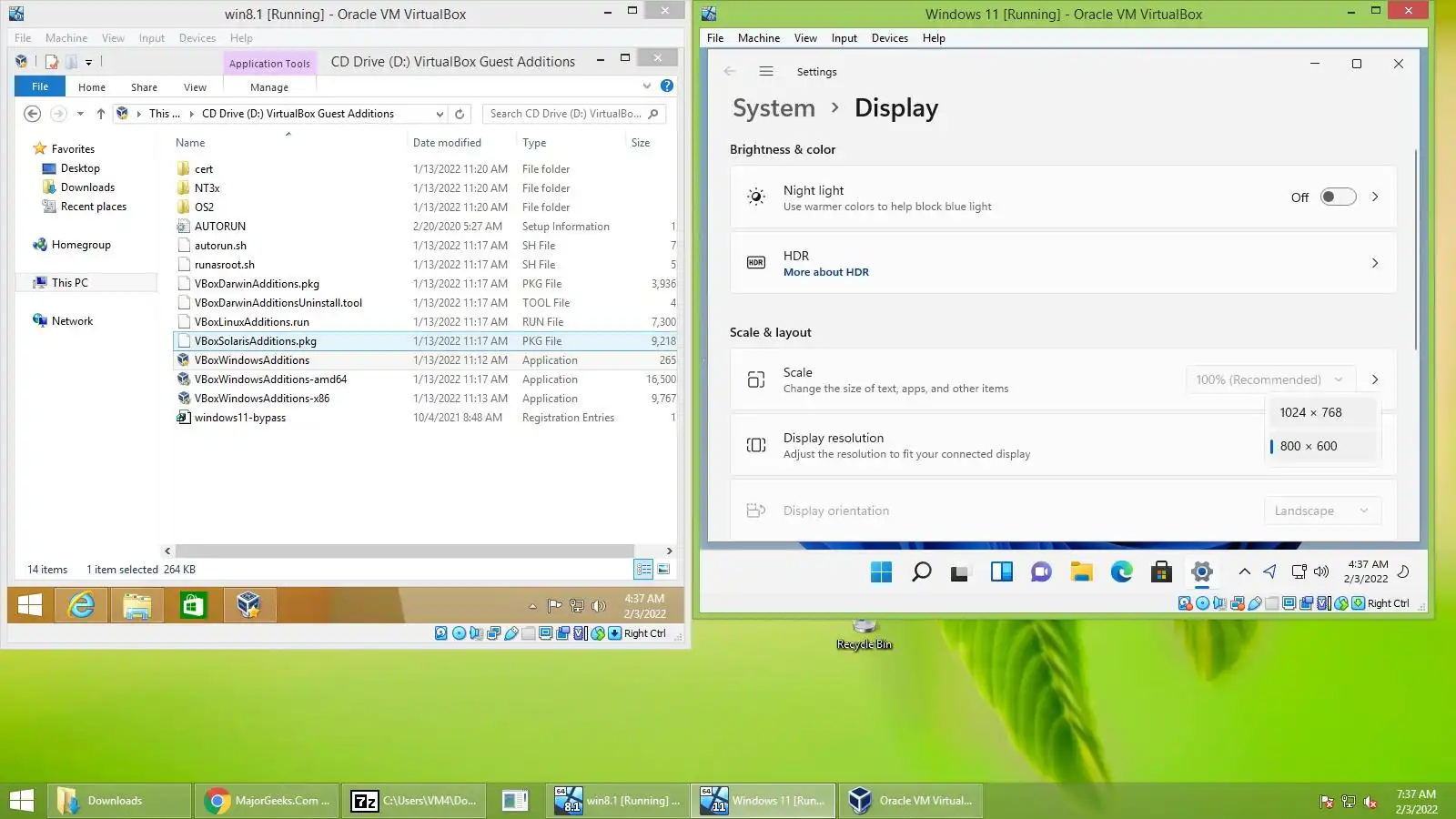Go up one folder level in Explorer

click(x=100, y=114)
